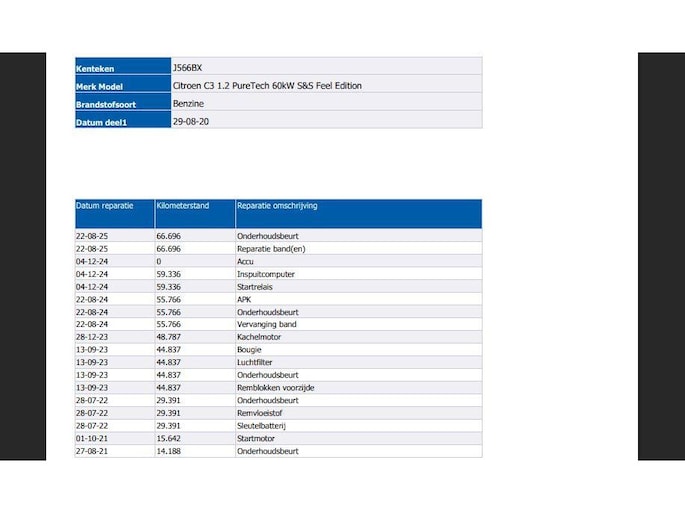Select the Benzine fuel type value
This screenshot has height=513, width=685.
click(x=189, y=104)
